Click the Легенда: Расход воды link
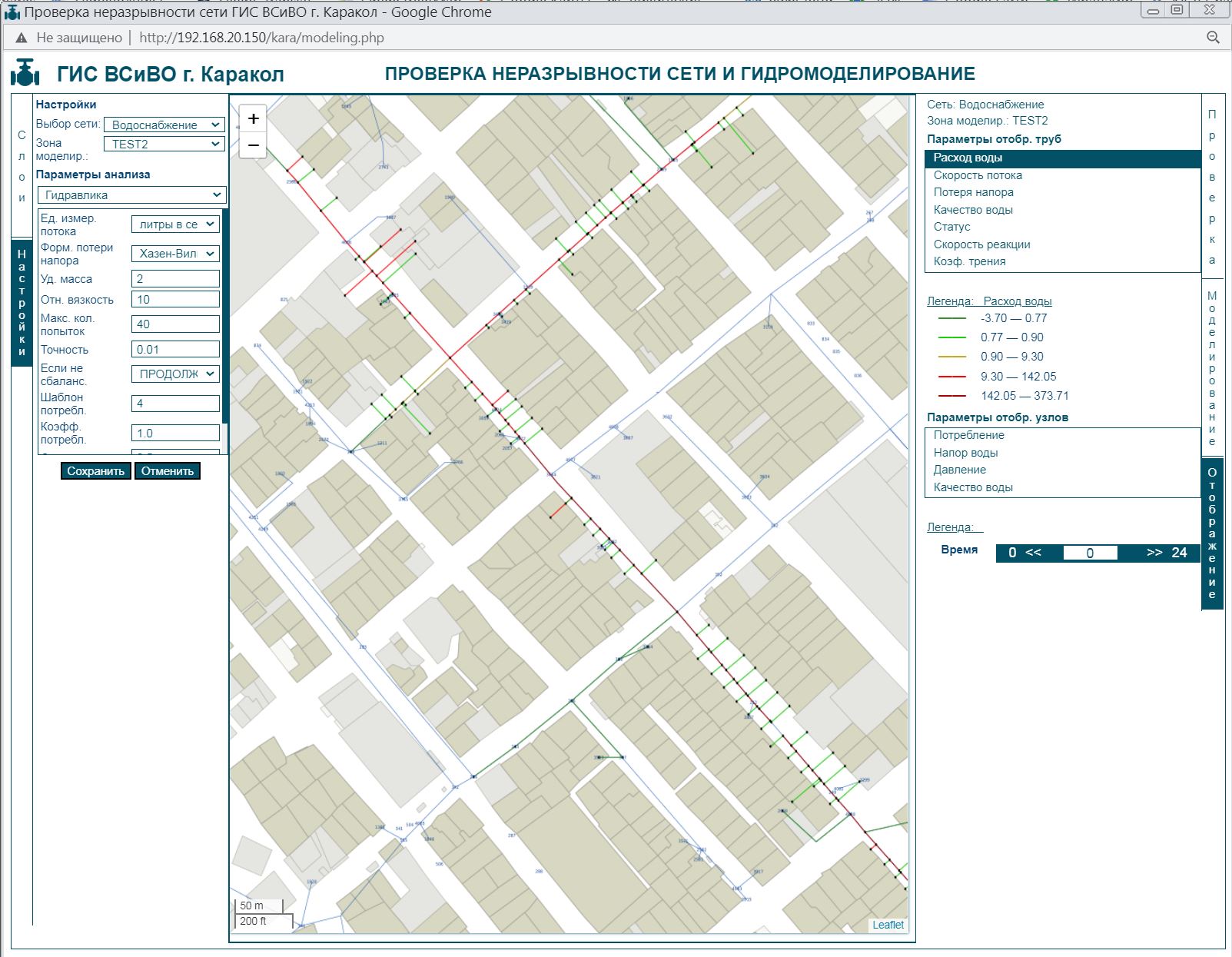This screenshot has width=1232, height=957. [x=989, y=301]
